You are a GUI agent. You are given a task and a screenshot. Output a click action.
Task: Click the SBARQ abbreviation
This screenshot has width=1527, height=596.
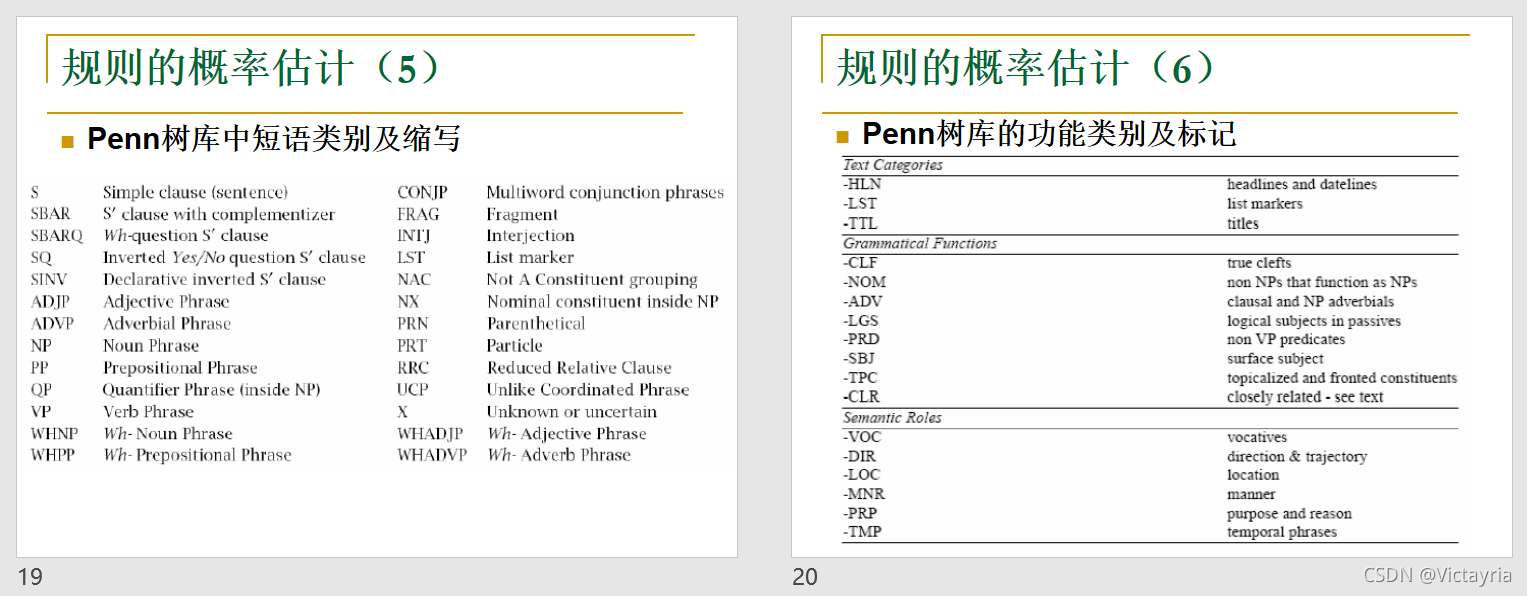tap(57, 236)
